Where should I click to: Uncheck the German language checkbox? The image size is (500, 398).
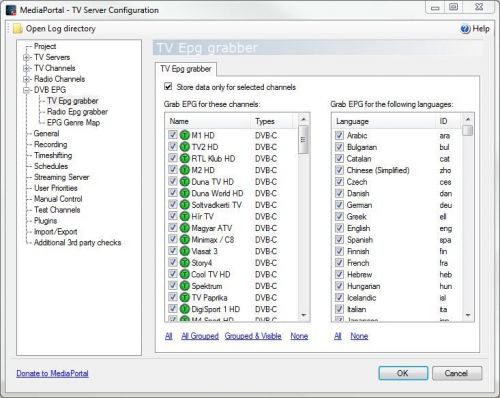pos(339,205)
